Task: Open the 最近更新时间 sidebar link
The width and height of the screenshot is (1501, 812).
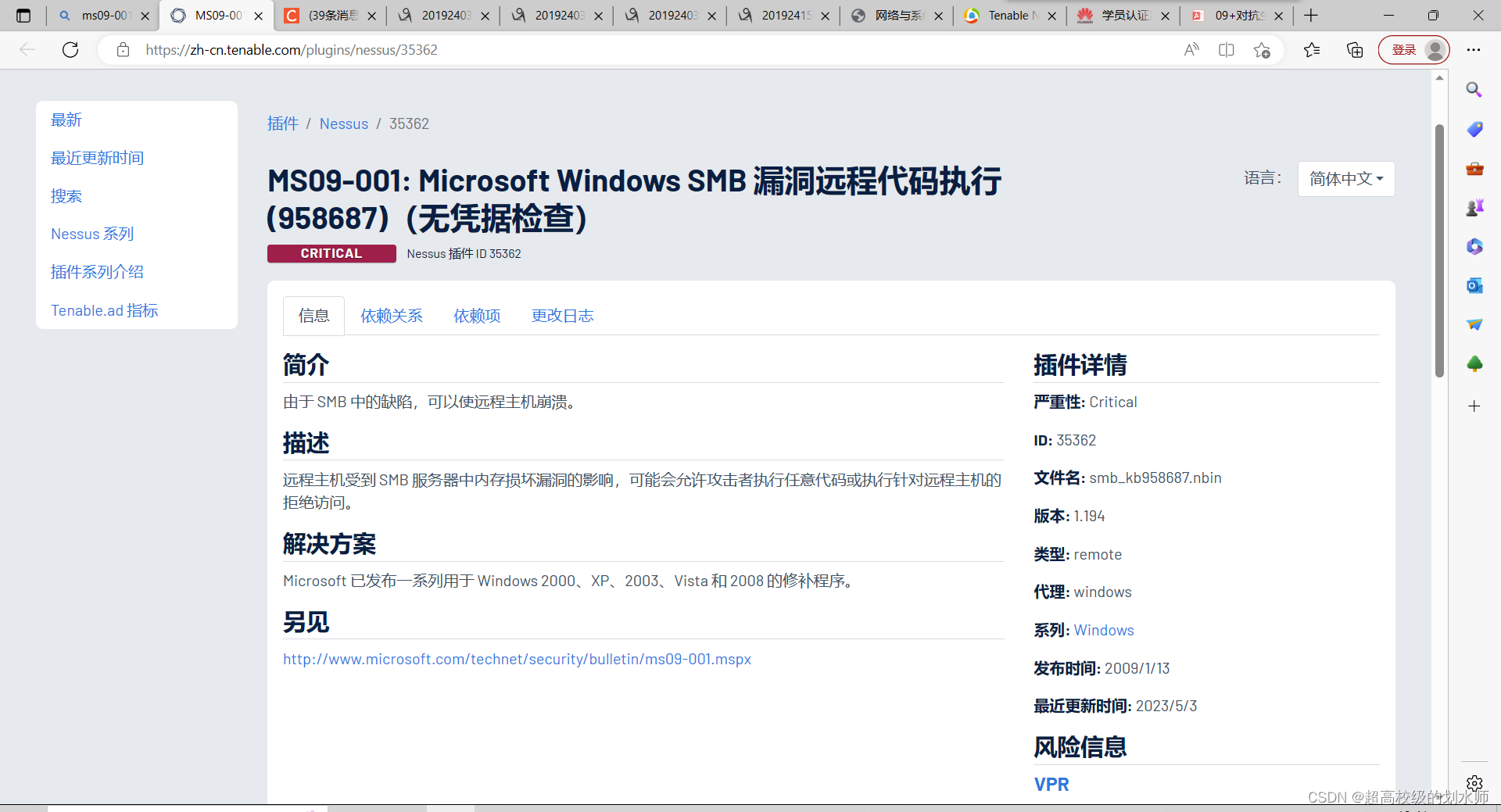Action: [97, 158]
